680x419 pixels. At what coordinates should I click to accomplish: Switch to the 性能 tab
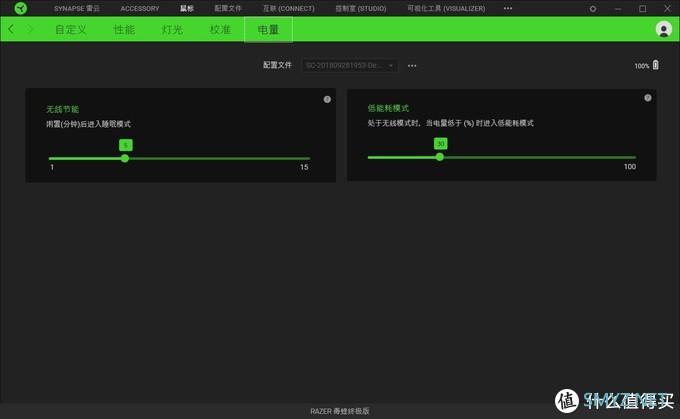click(124, 30)
